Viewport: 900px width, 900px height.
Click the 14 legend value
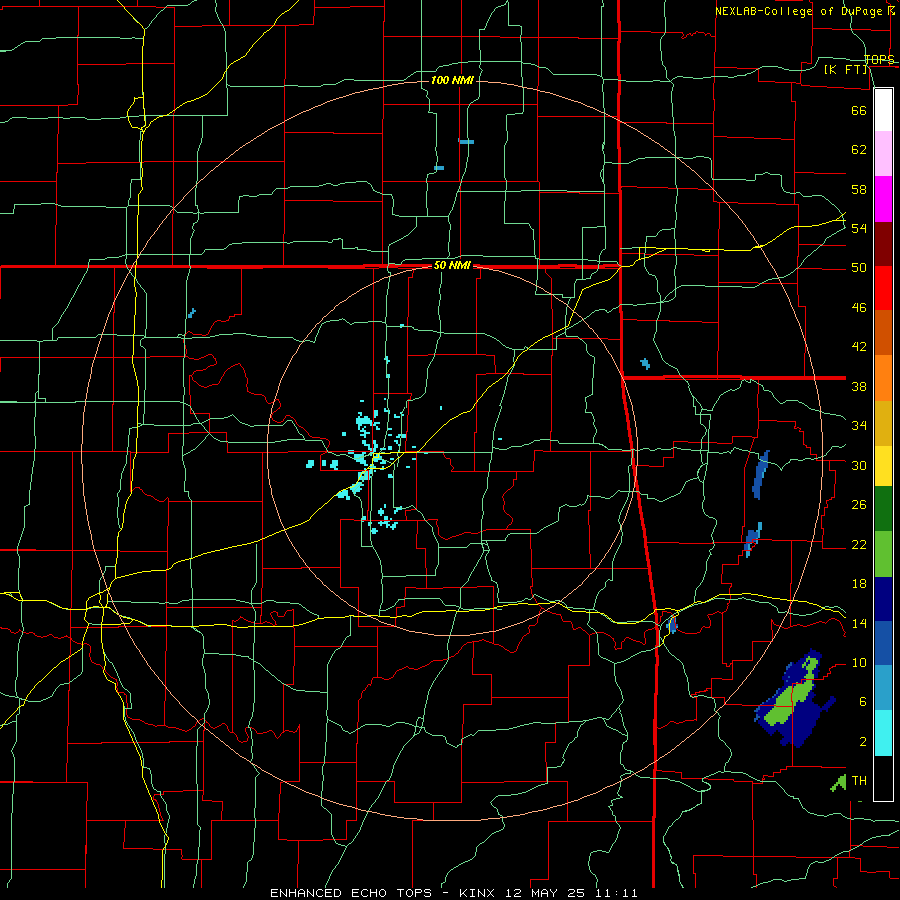click(859, 623)
